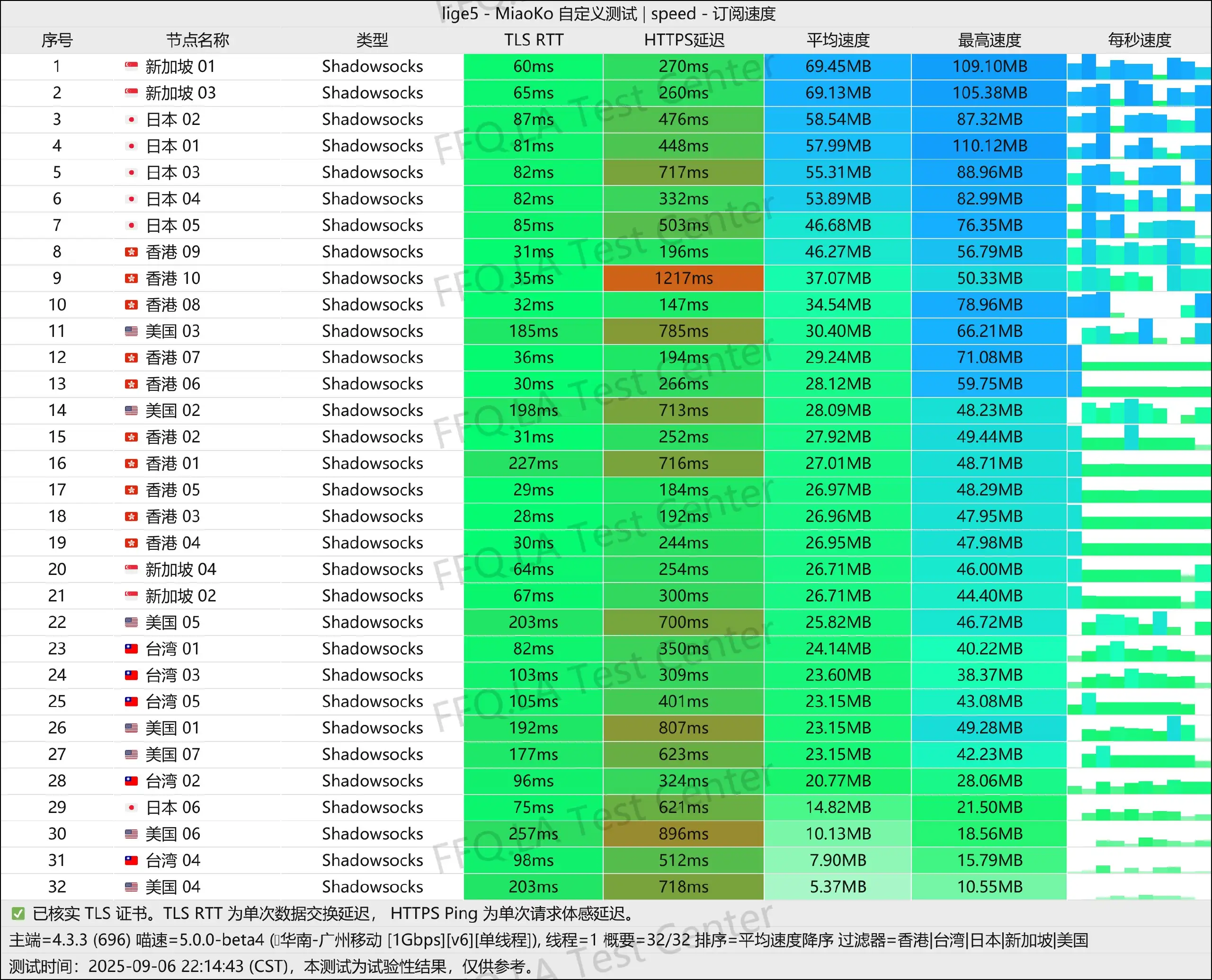Click the Japan flag beside 日本 05
1212x980 pixels.
tap(131, 225)
